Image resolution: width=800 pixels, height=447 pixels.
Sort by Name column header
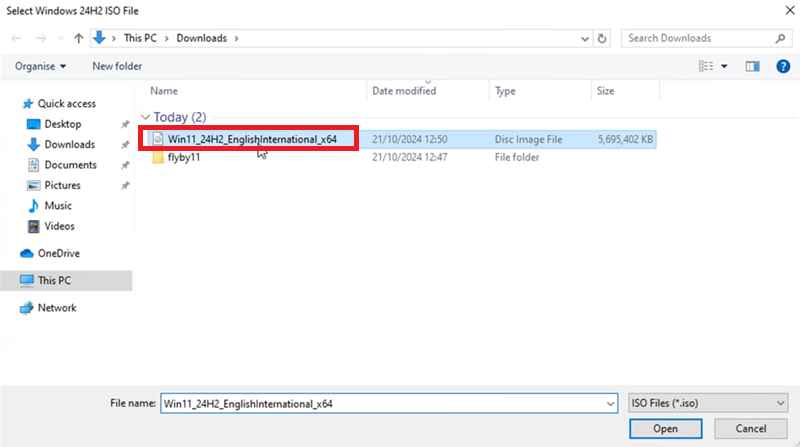164,91
